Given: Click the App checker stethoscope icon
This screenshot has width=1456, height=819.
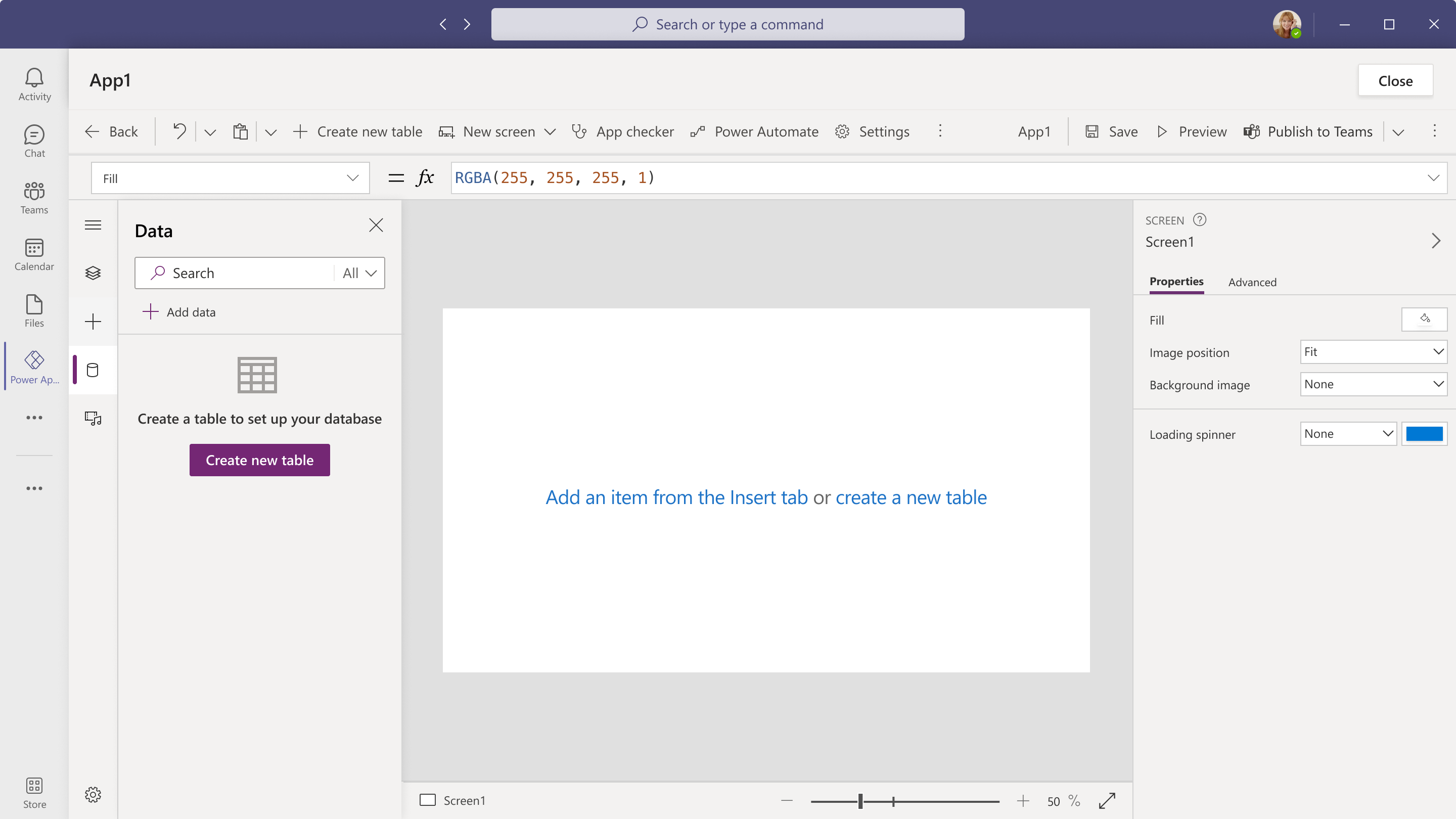Looking at the screenshot, I should 579,131.
